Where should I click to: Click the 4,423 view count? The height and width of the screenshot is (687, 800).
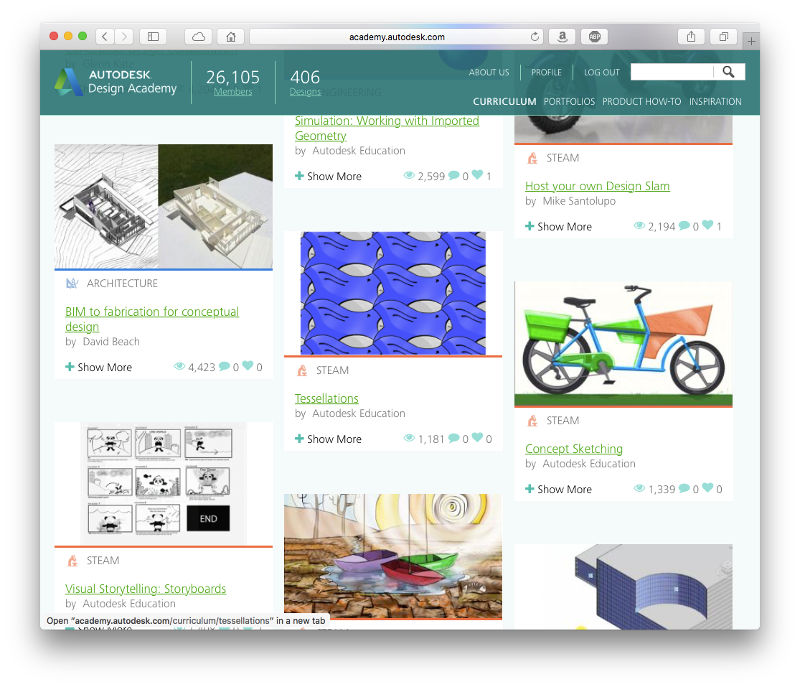point(202,367)
